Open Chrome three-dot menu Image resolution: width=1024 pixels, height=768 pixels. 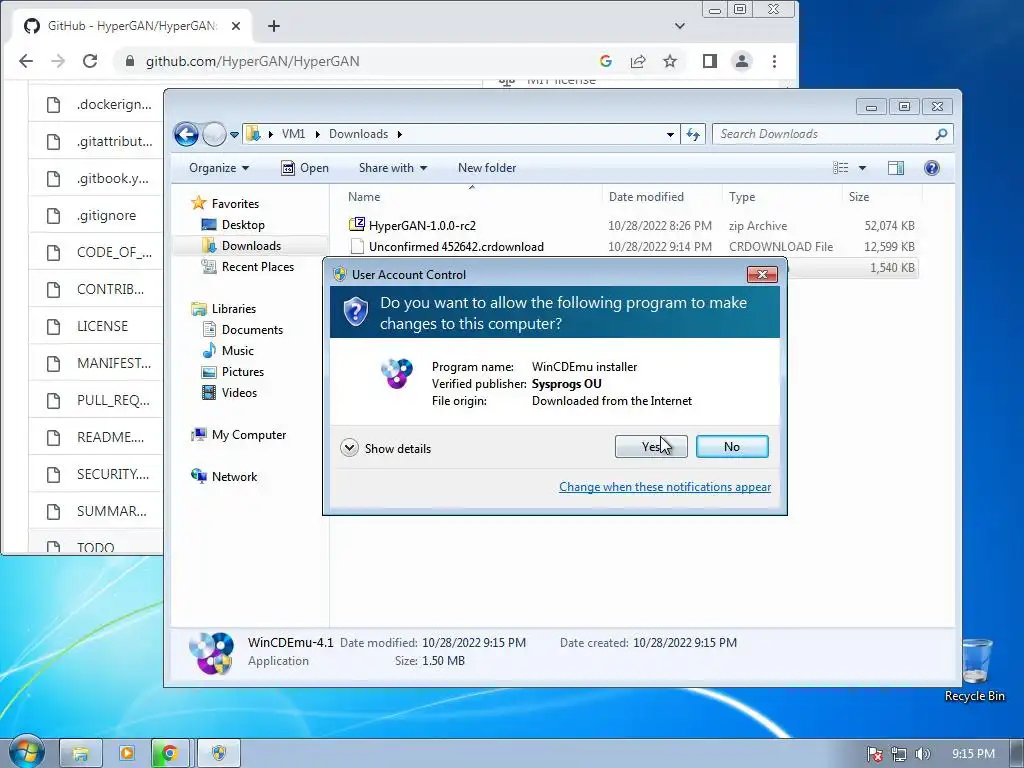(775, 61)
